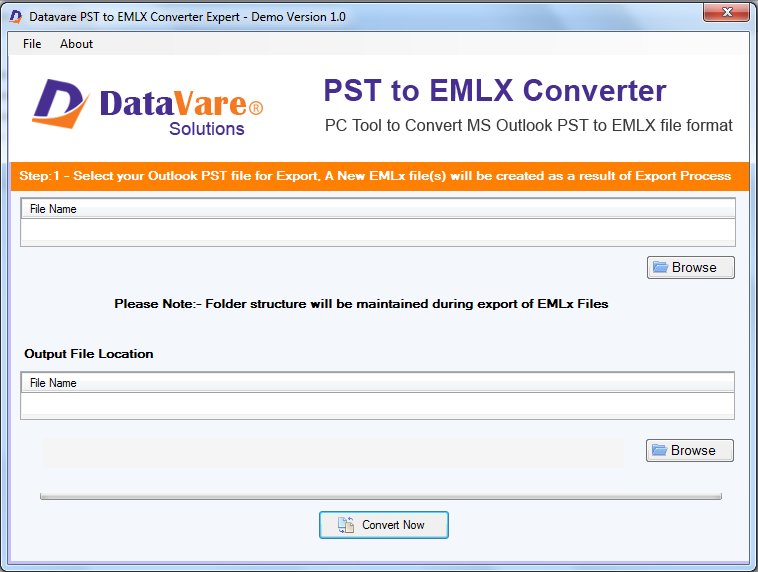Click the conversion progress bar
758x572 pixels.
click(x=380, y=495)
